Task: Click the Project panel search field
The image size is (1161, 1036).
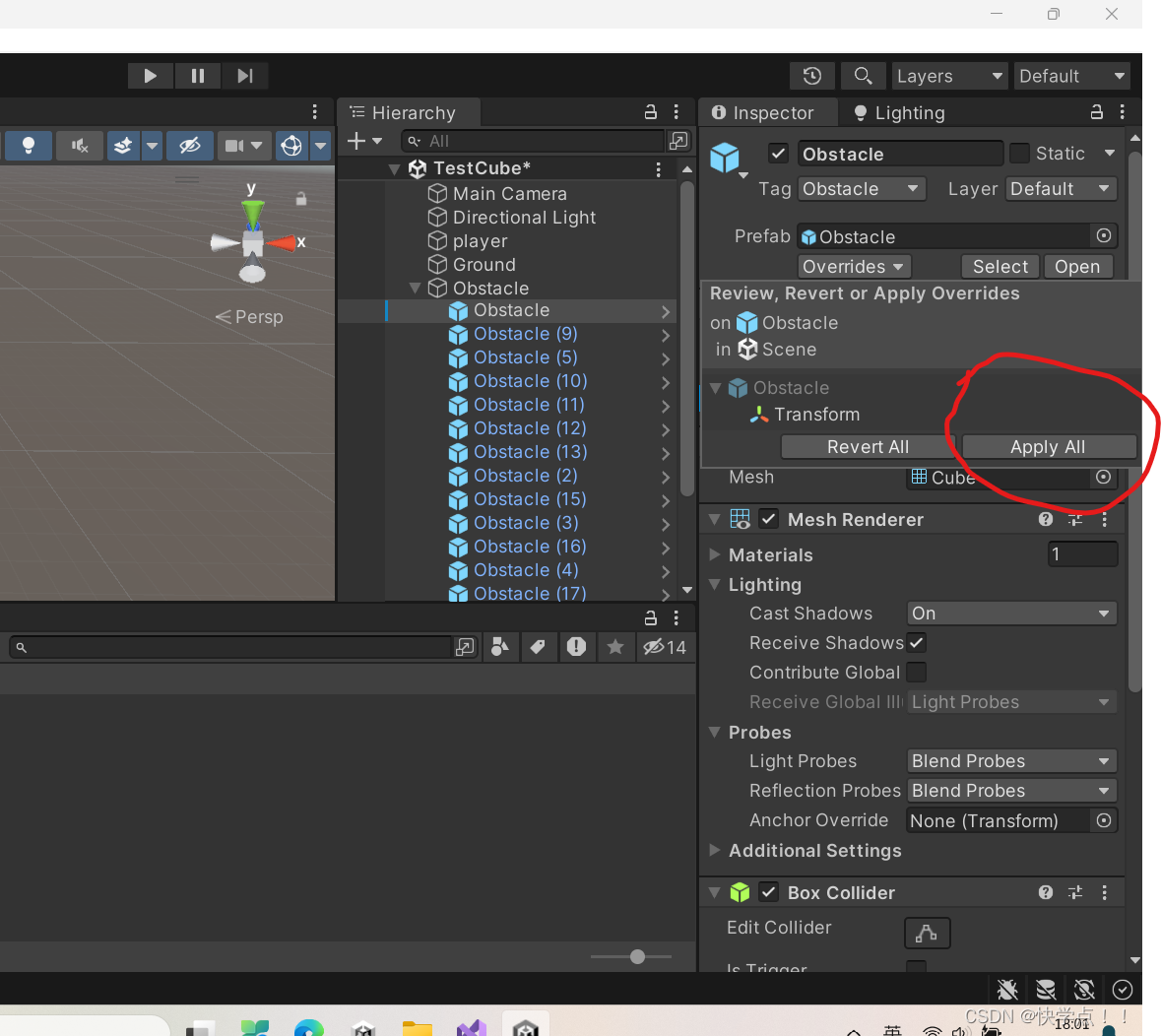Action: 230,646
